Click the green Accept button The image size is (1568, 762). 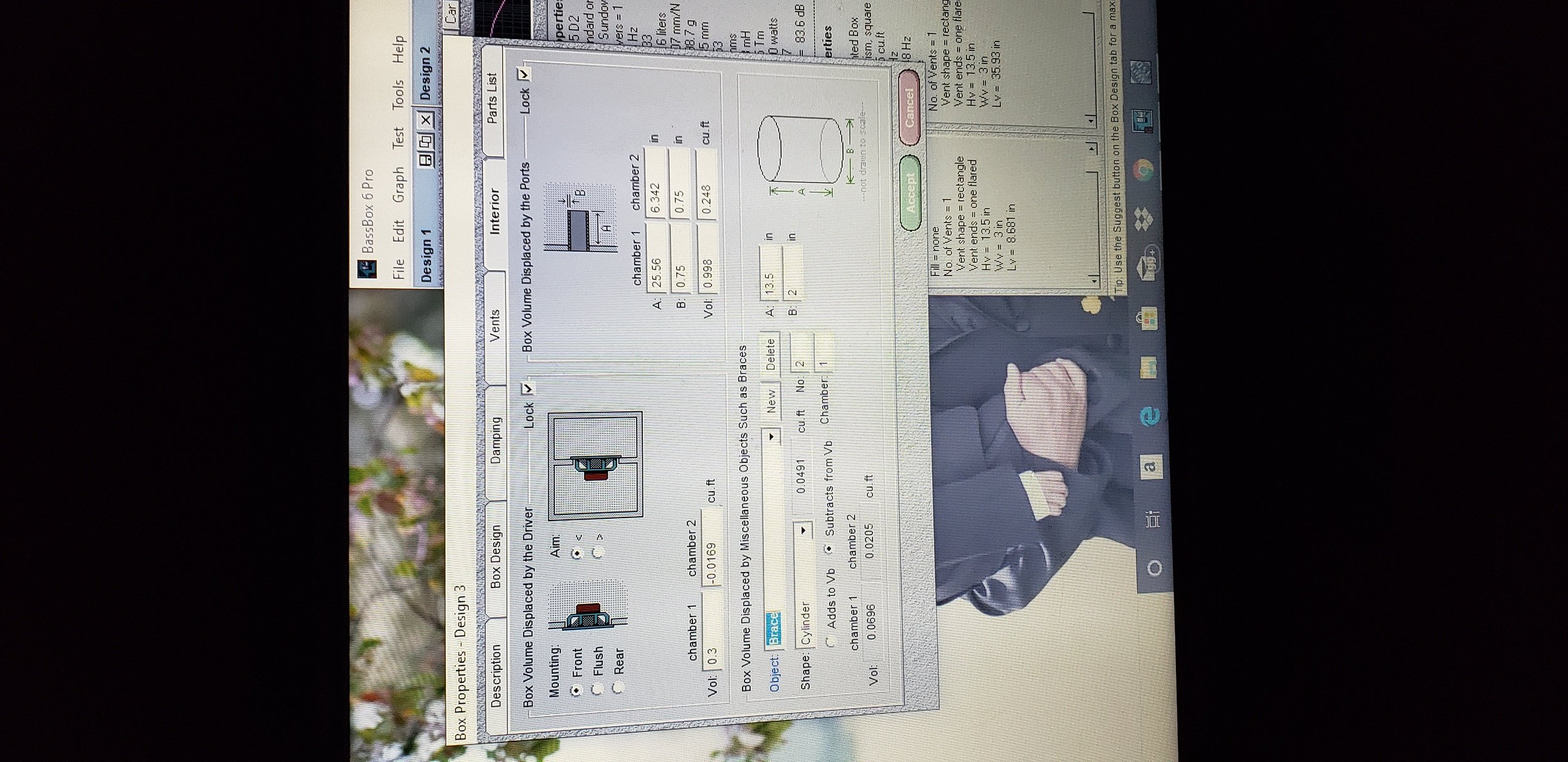point(909,193)
